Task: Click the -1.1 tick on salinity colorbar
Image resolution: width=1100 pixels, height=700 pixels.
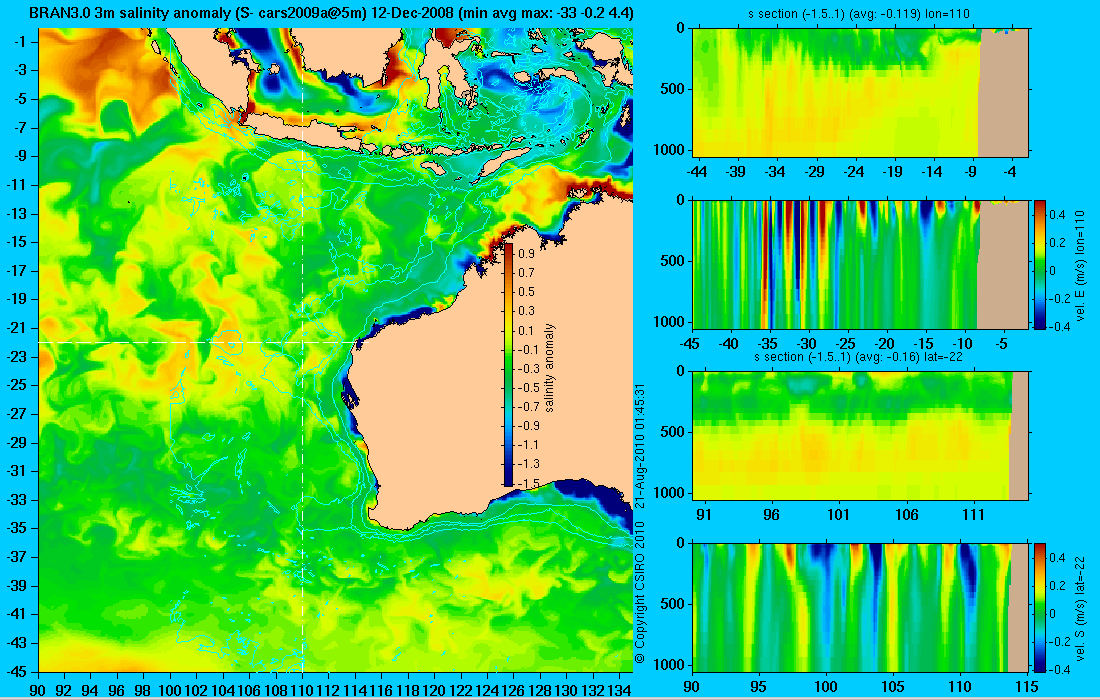Action: pyautogui.click(x=529, y=445)
